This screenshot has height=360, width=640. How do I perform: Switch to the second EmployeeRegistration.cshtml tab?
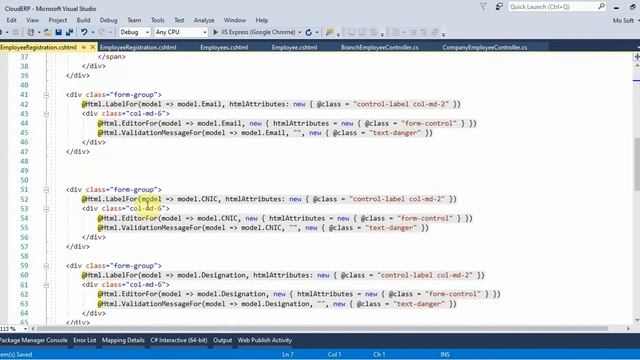point(138,47)
